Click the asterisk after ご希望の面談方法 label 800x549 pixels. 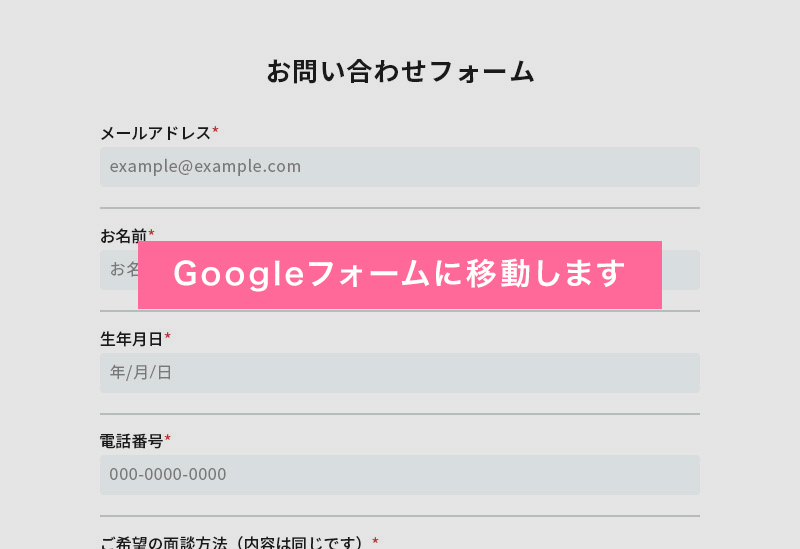point(375,541)
